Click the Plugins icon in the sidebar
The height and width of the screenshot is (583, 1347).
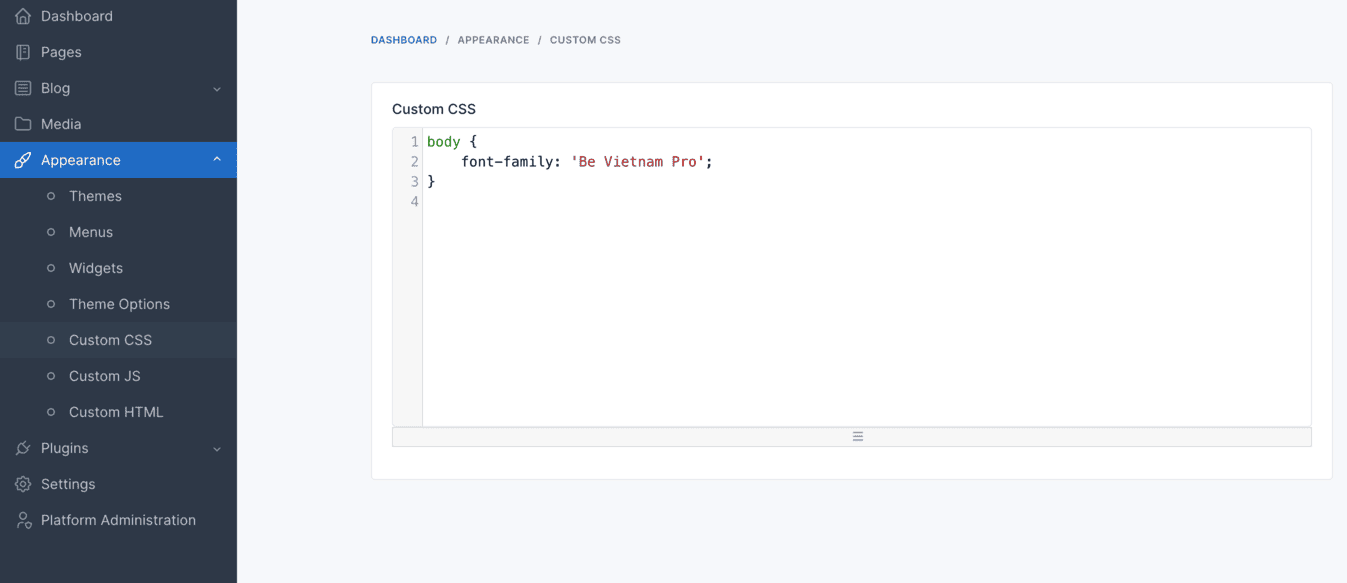coord(22,448)
